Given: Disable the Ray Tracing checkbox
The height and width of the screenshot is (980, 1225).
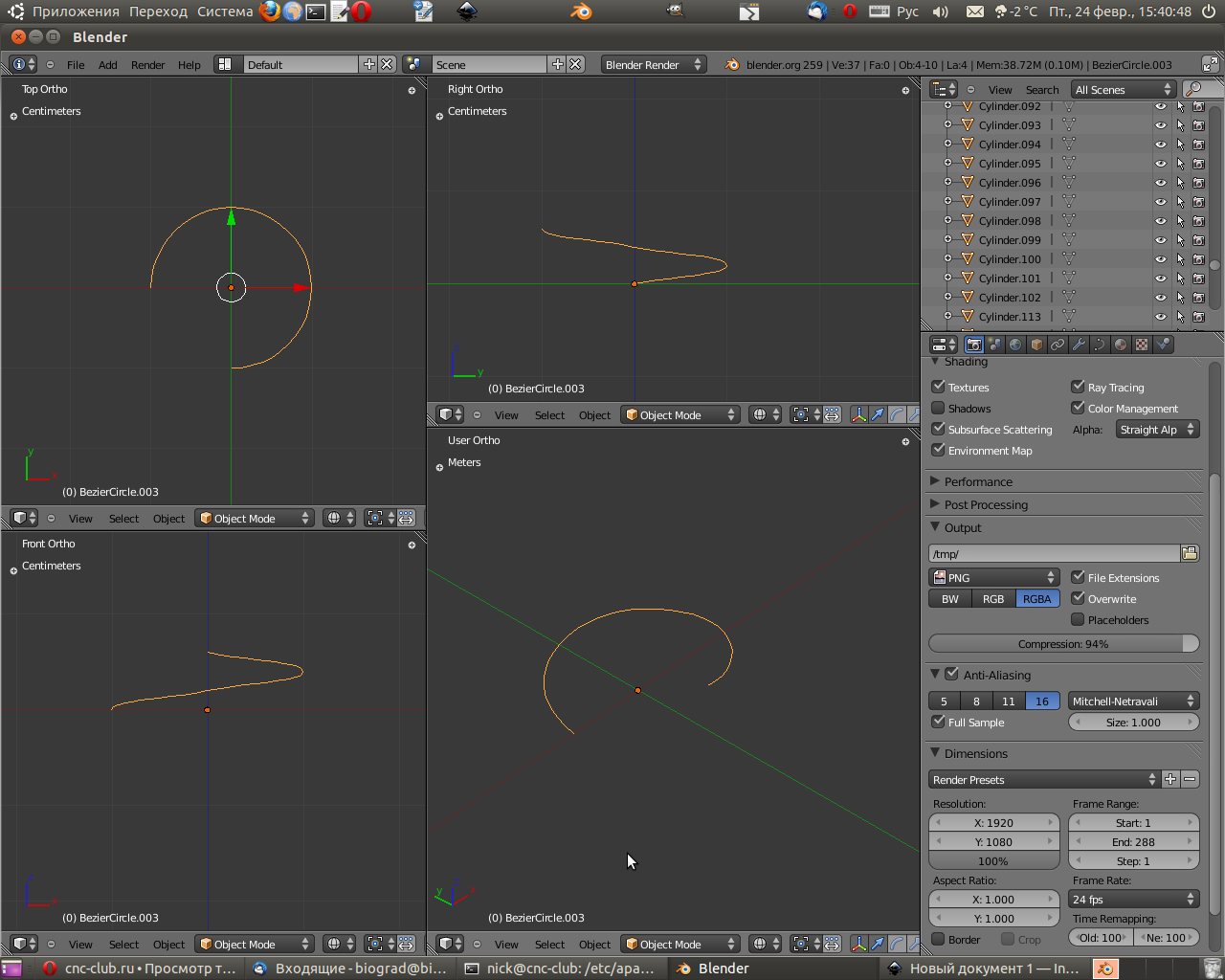Looking at the screenshot, I should click(x=1078, y=387).
